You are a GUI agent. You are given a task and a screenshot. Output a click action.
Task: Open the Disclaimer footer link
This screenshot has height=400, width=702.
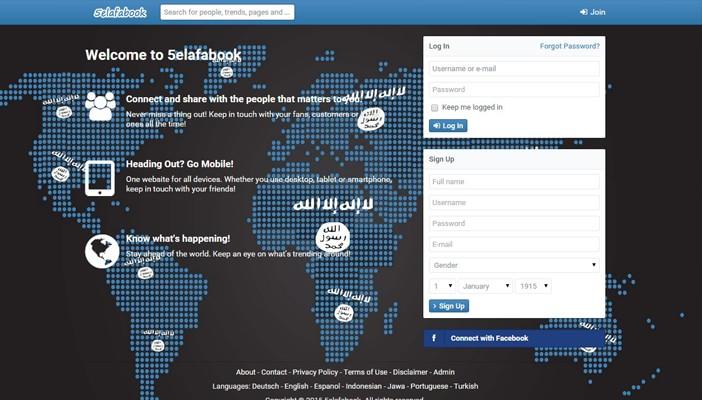click(410, 372)
